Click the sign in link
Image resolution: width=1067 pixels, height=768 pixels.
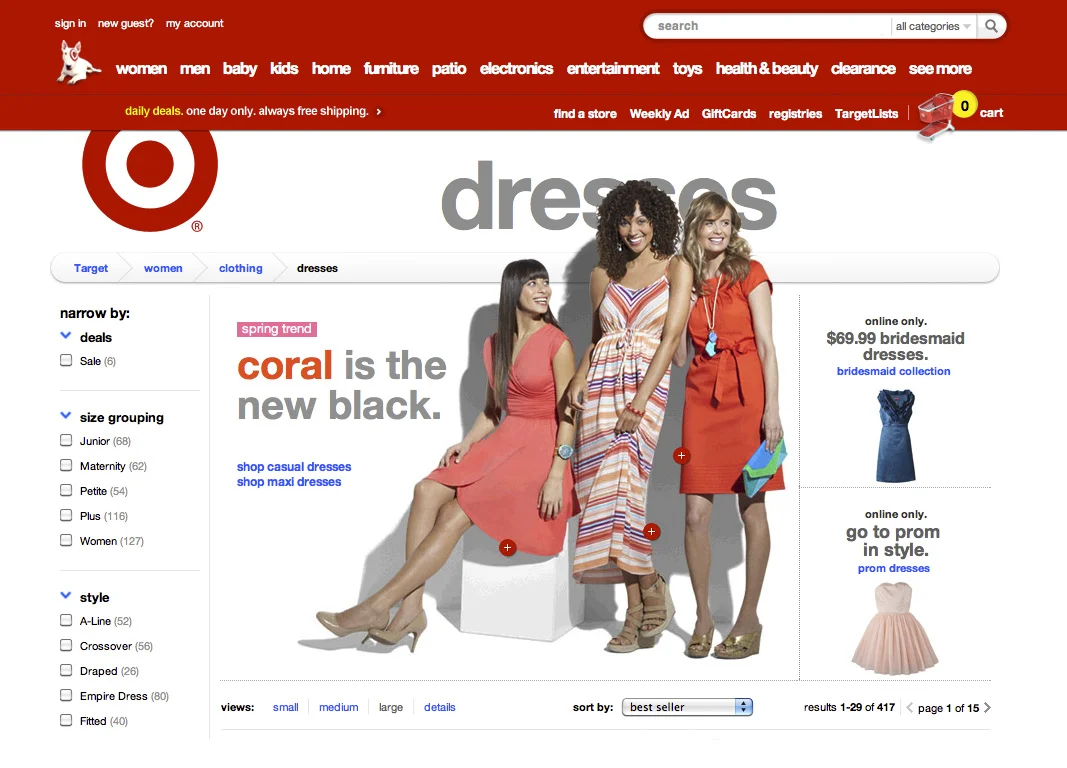coord(70,23)
